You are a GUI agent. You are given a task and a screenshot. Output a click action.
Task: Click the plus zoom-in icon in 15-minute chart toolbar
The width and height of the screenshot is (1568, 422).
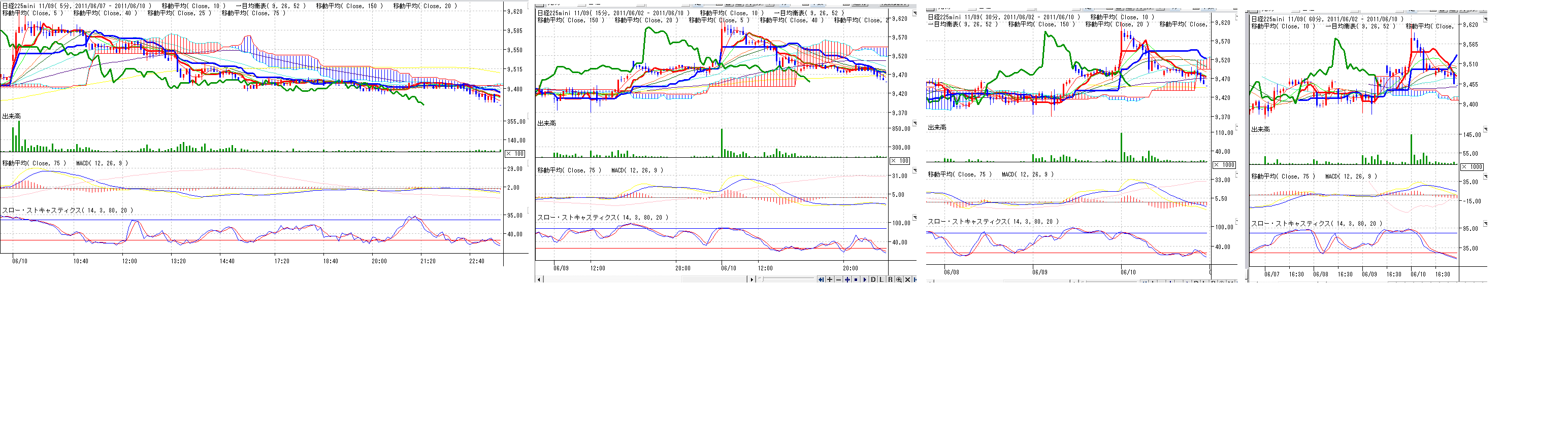point(830,279)
